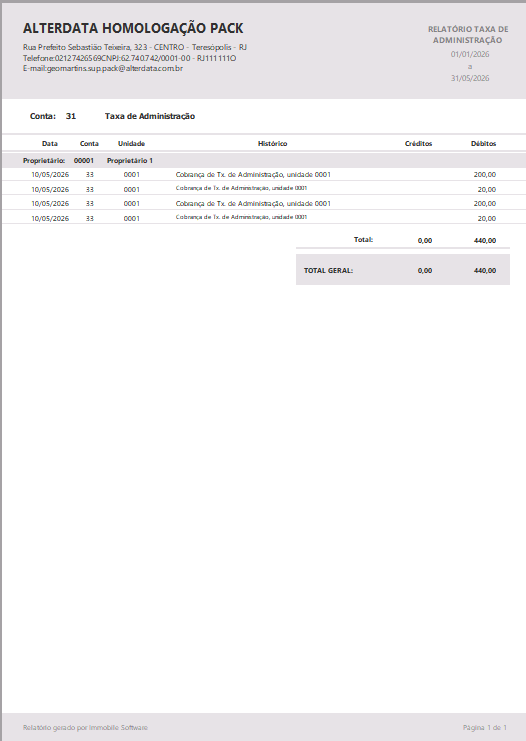
Task: Click the TOTAL GERAL: label
Action: coord(328,271)
